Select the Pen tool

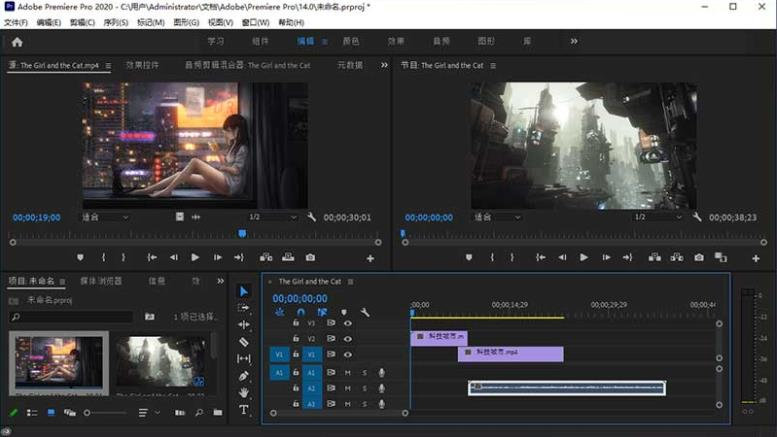tap(244, 376)
